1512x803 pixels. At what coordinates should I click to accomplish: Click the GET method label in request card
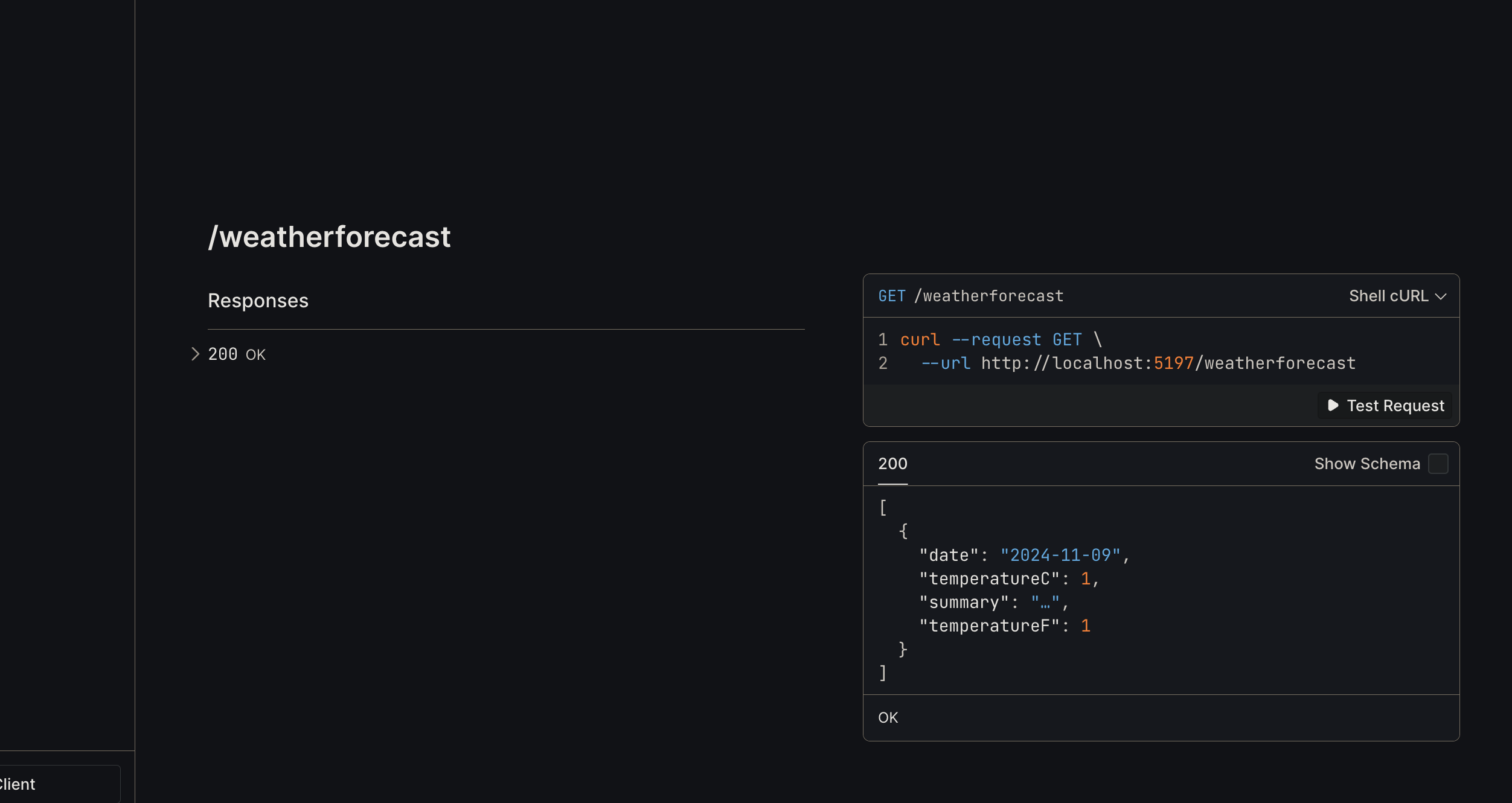(x=892, y=296)
